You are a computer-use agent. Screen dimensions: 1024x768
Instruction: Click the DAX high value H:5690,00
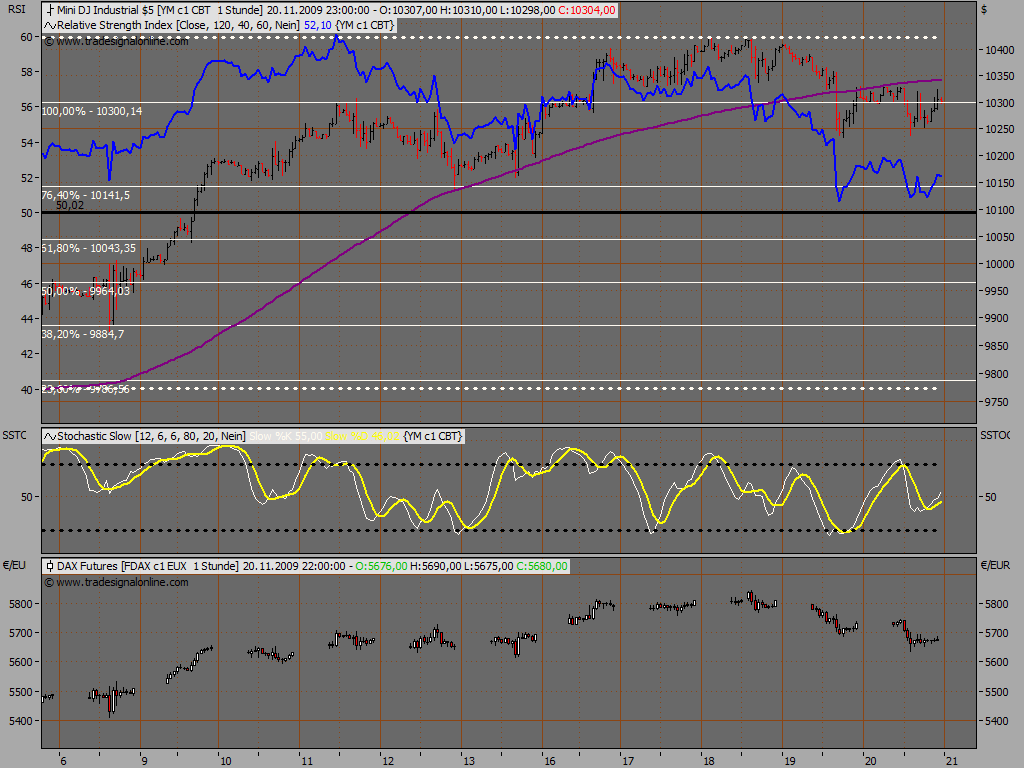(436, 566)
